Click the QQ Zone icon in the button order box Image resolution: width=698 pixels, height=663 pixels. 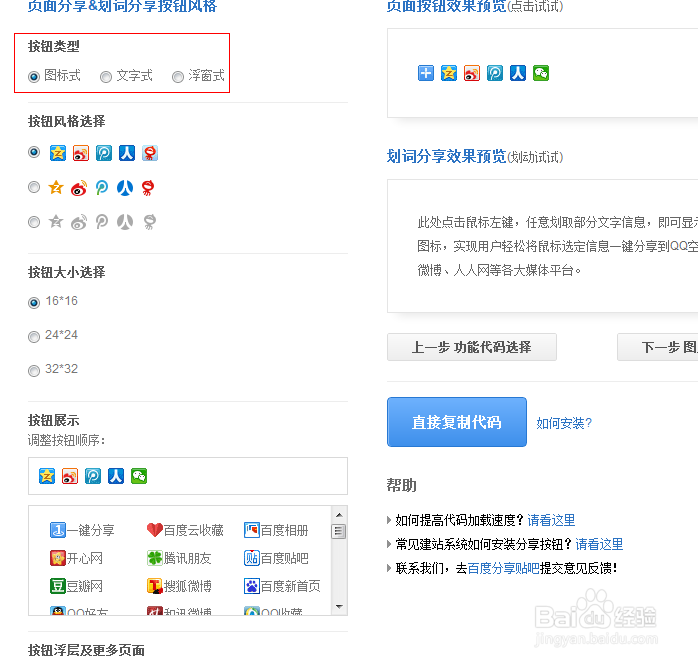[x=47, y=476]
